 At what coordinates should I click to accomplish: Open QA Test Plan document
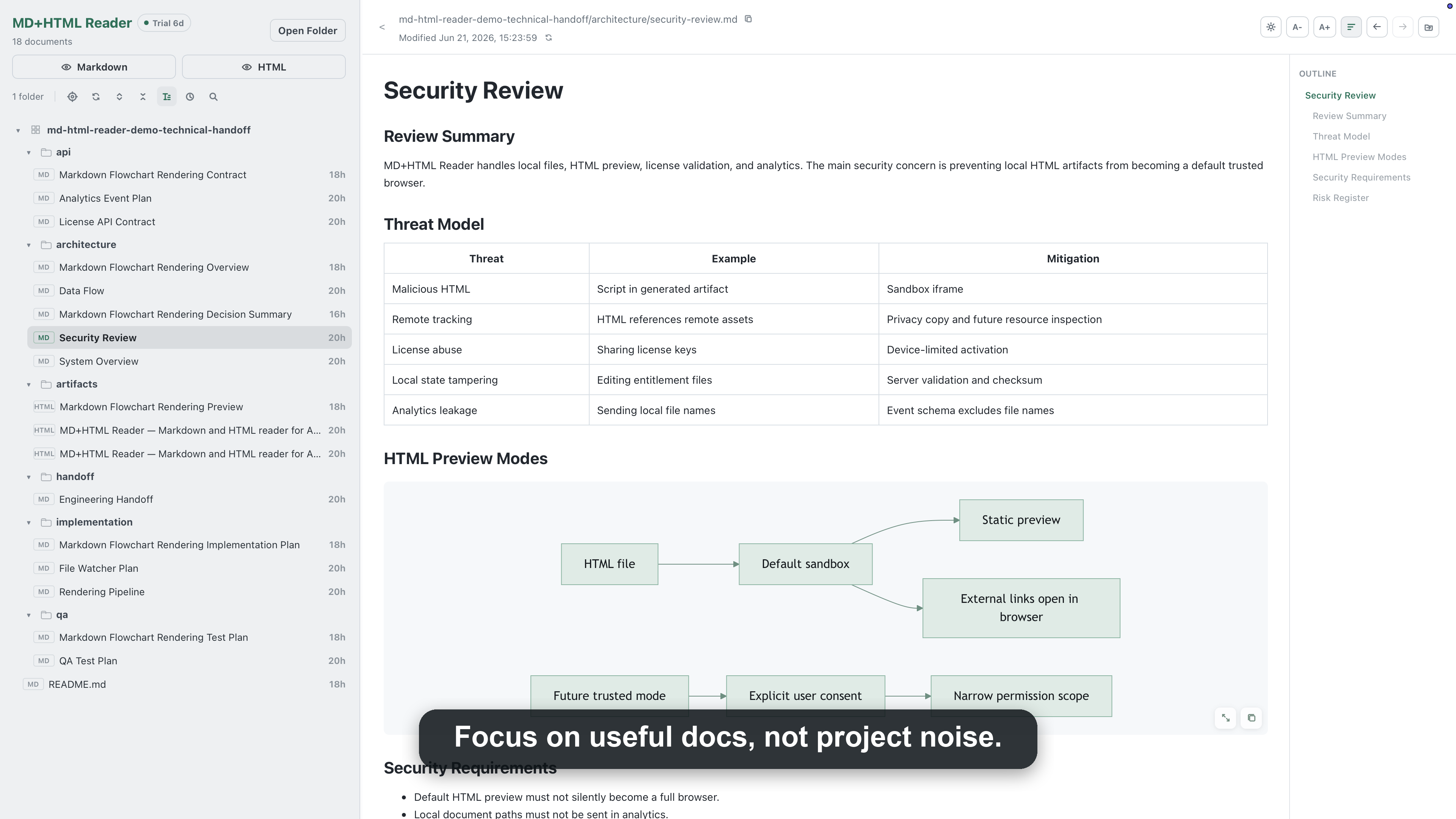[x=189, y=661]
